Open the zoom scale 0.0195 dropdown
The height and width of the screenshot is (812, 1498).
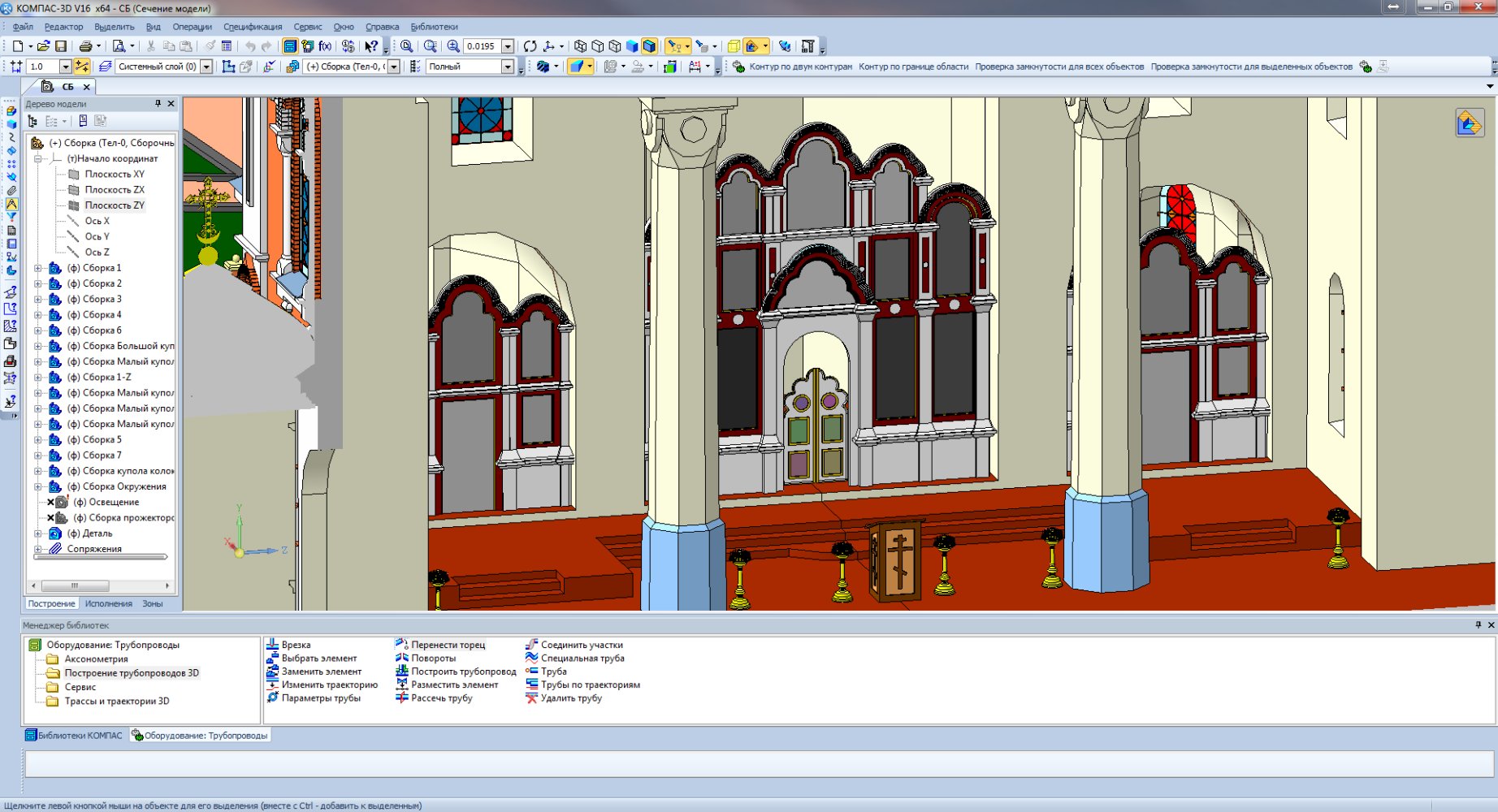point(508,46)
